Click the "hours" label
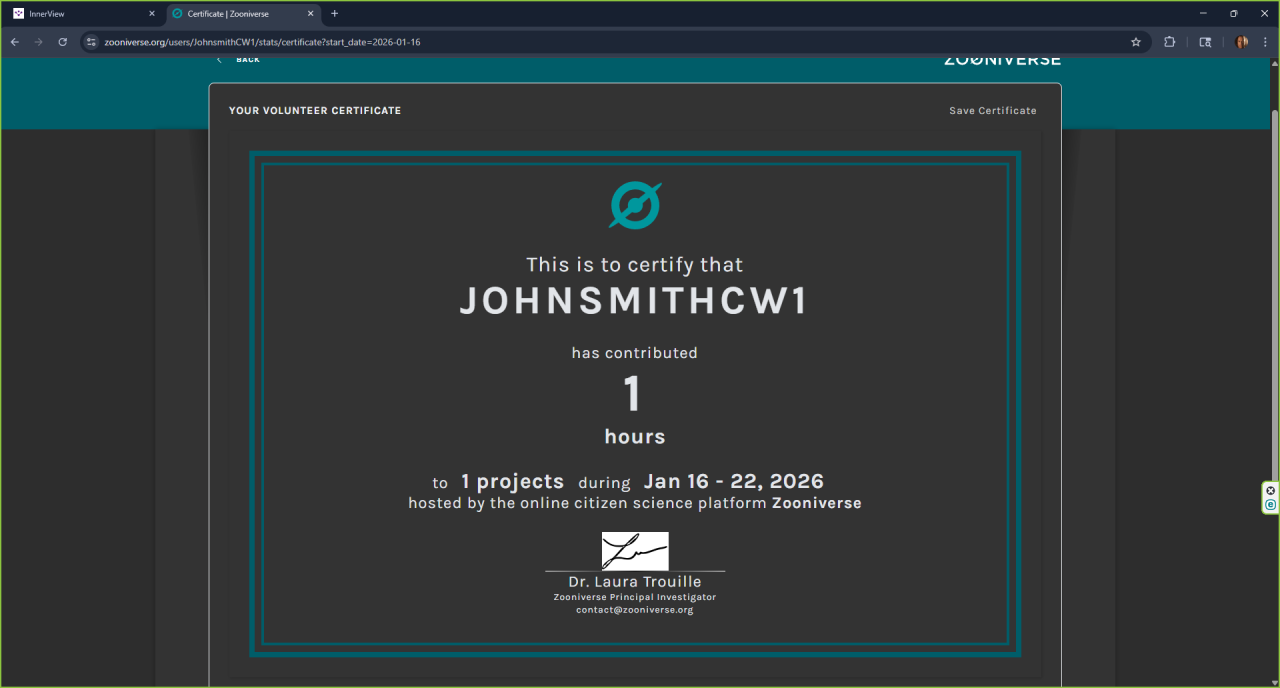This screenshot has width=1280, height=688. coord(635,437)
